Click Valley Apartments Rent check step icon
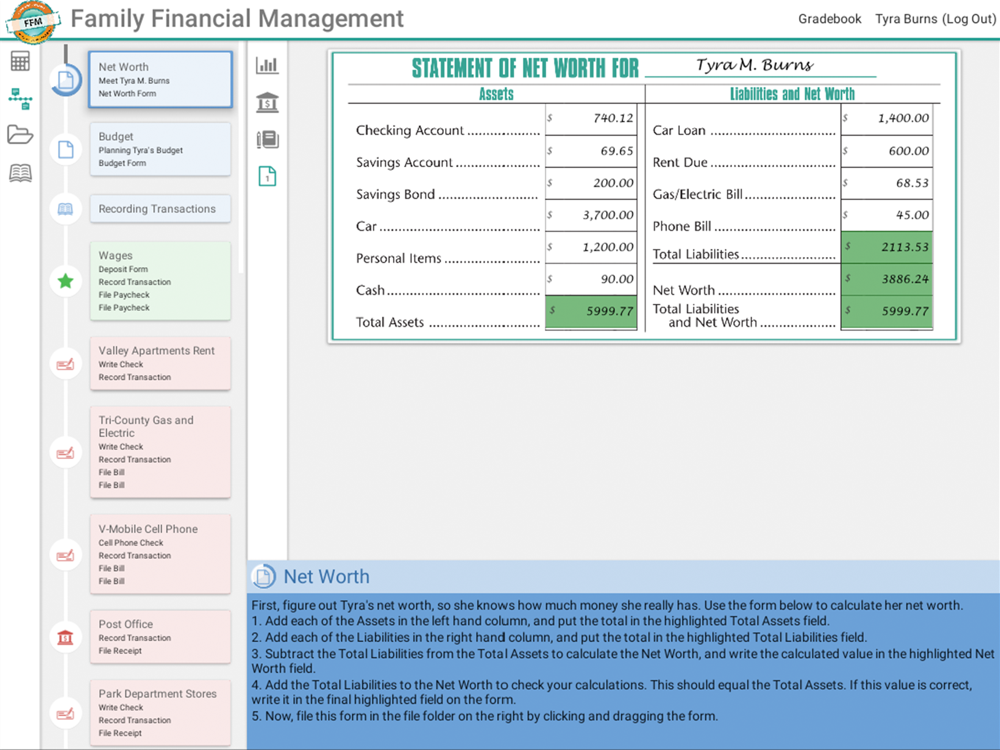 tap(66, 364)
